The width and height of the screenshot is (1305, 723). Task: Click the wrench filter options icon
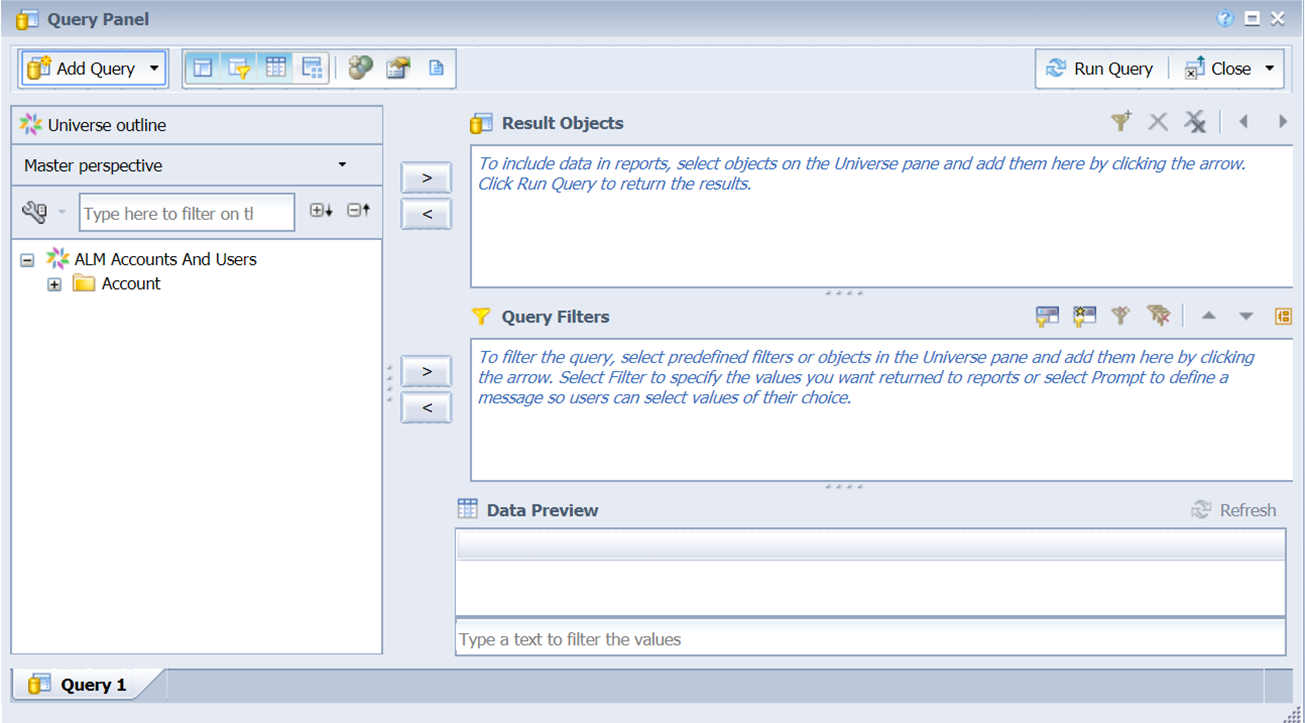point(34,212)
